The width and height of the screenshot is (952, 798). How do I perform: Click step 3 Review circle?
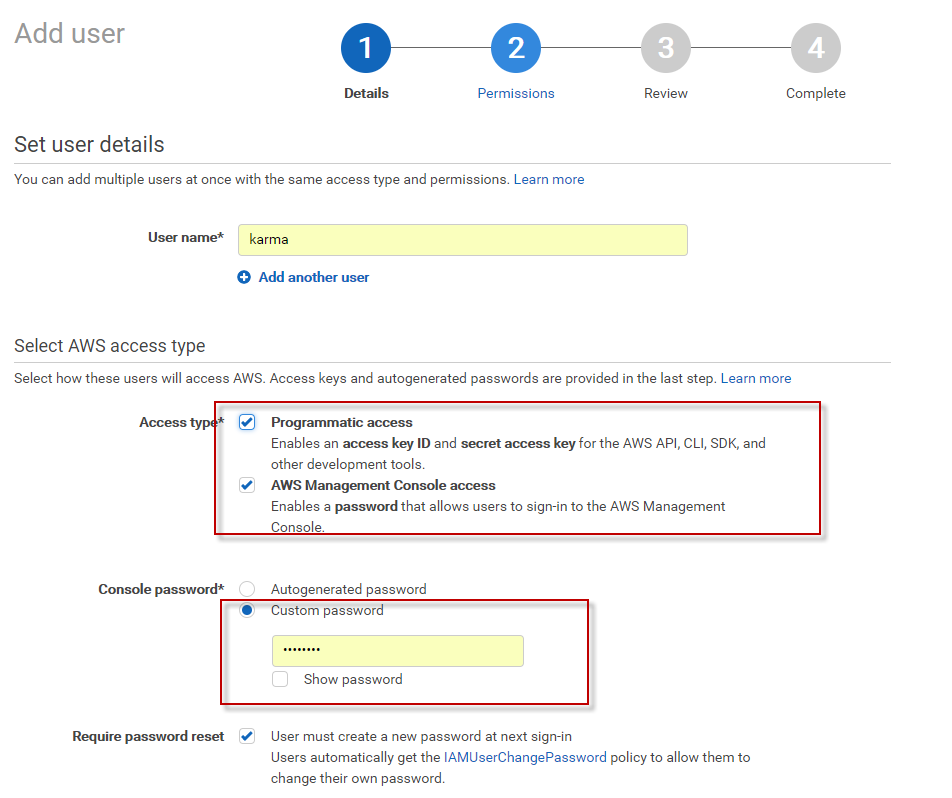point(666,48)
